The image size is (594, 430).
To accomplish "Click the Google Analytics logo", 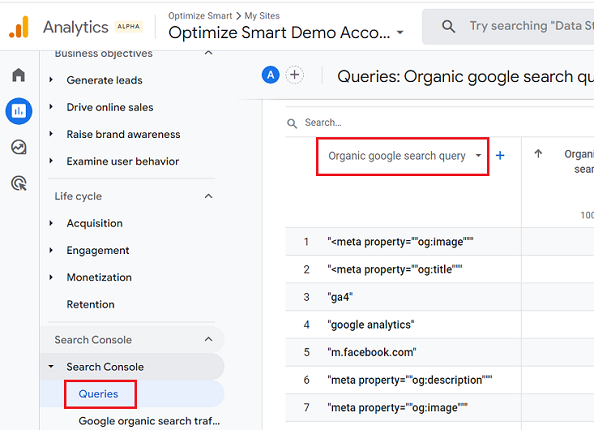I will coord(19,27).
